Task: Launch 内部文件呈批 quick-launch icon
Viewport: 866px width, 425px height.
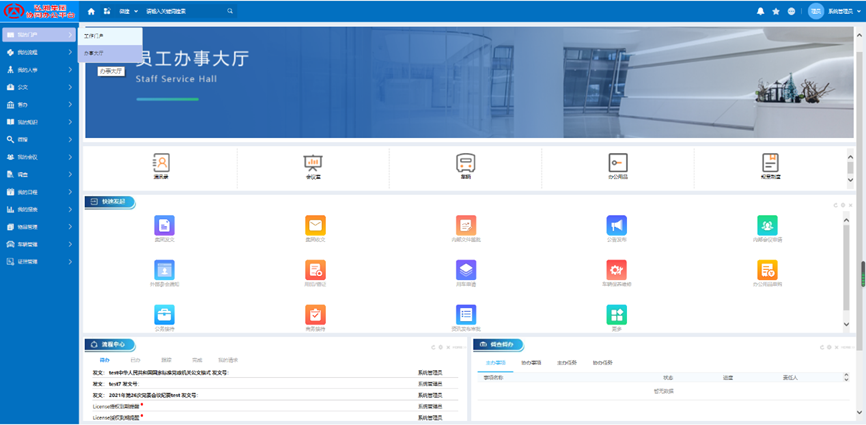Action: click(x=466, y=225)
